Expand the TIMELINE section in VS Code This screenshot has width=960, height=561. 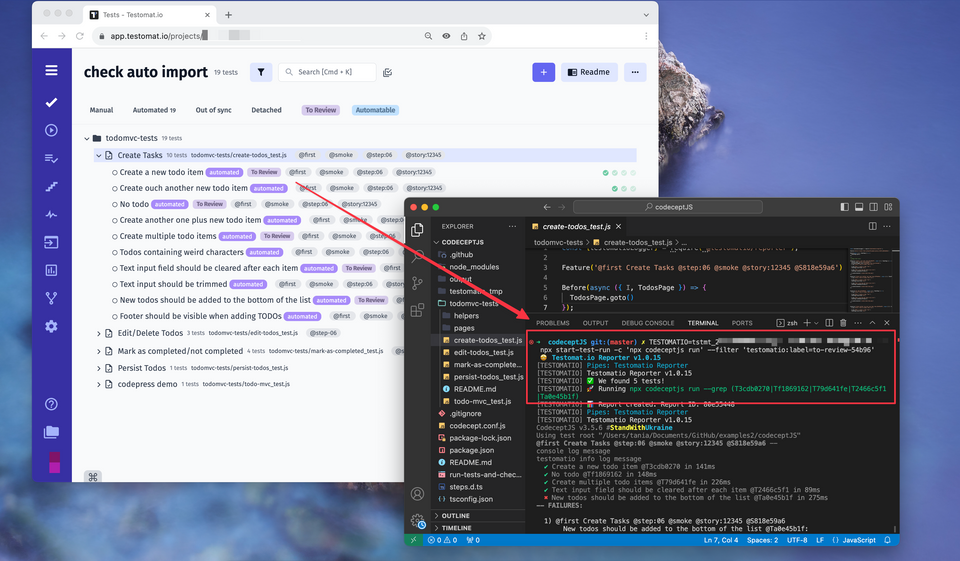tap(456, 528)
